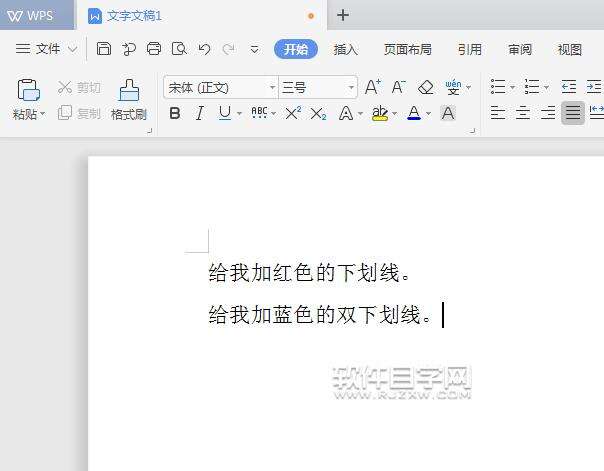Viewport: 604px width, 471px height.
Task: Undo the last action
Action: [x=204, y=49]
